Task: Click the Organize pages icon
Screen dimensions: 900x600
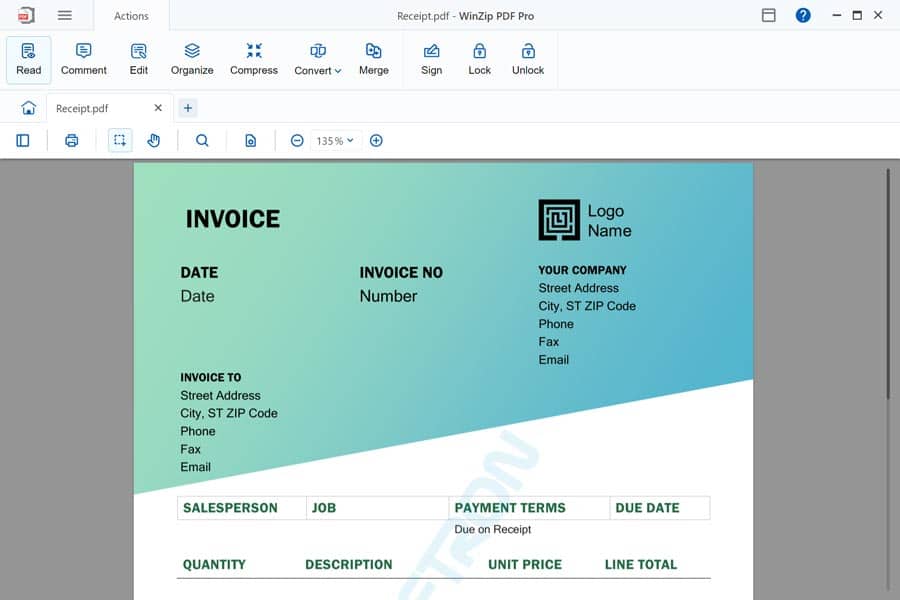Action: 191,57
